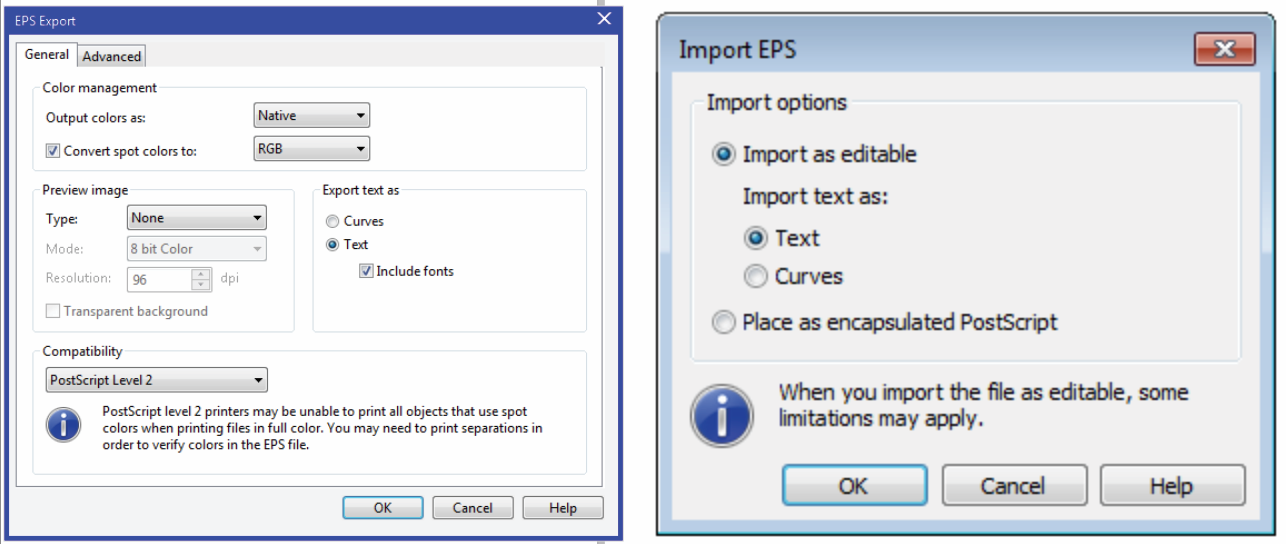
Task: Select Curves under Import text as
Action: coord(758,276)
